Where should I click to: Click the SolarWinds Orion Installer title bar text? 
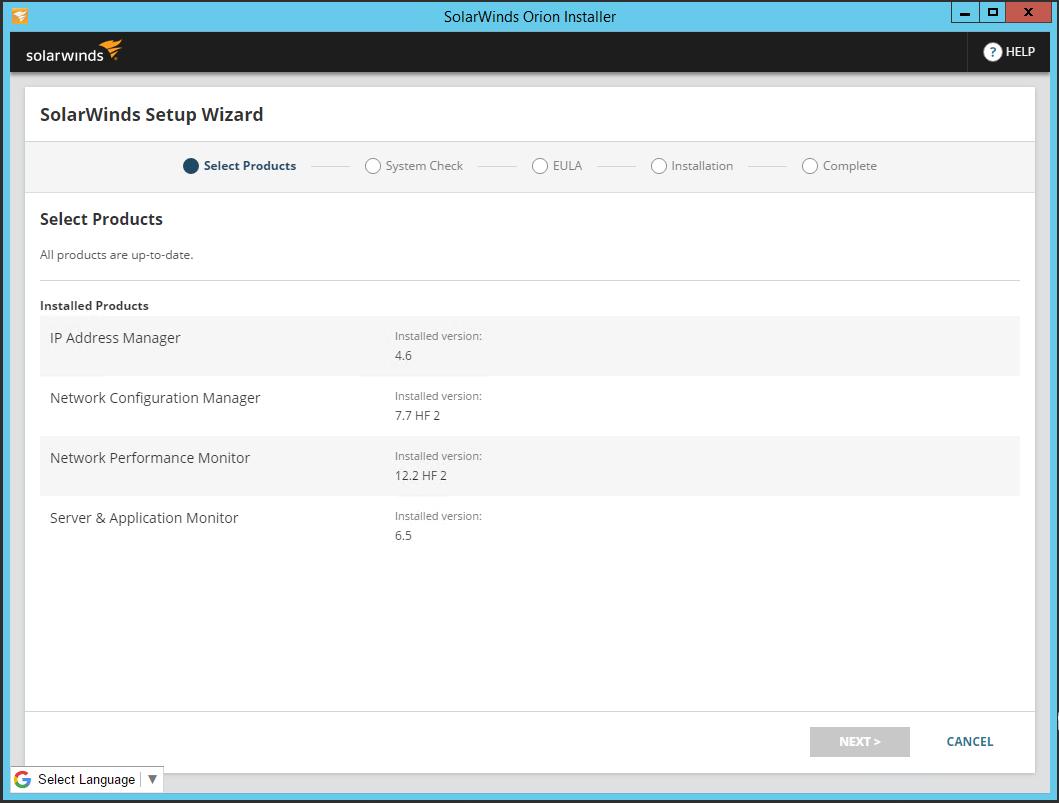click(x=530, y=17)
